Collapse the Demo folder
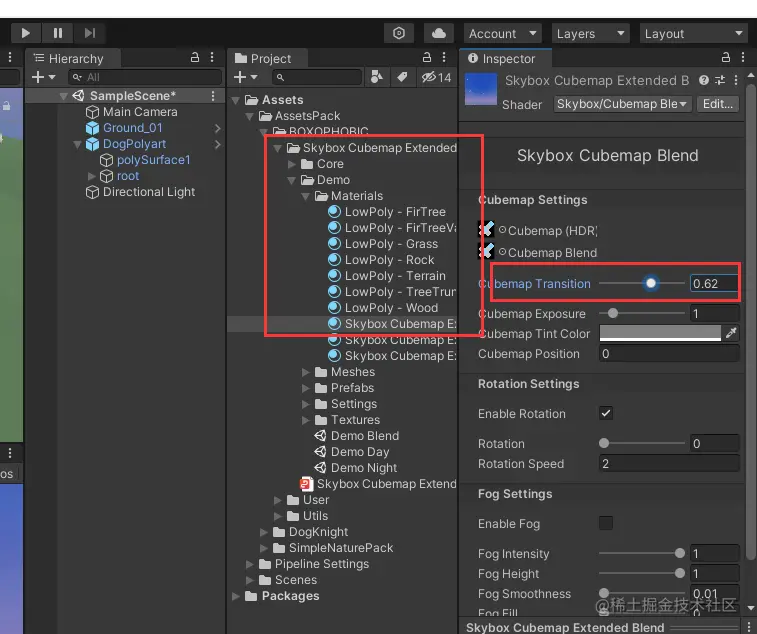 click(292, 181)
